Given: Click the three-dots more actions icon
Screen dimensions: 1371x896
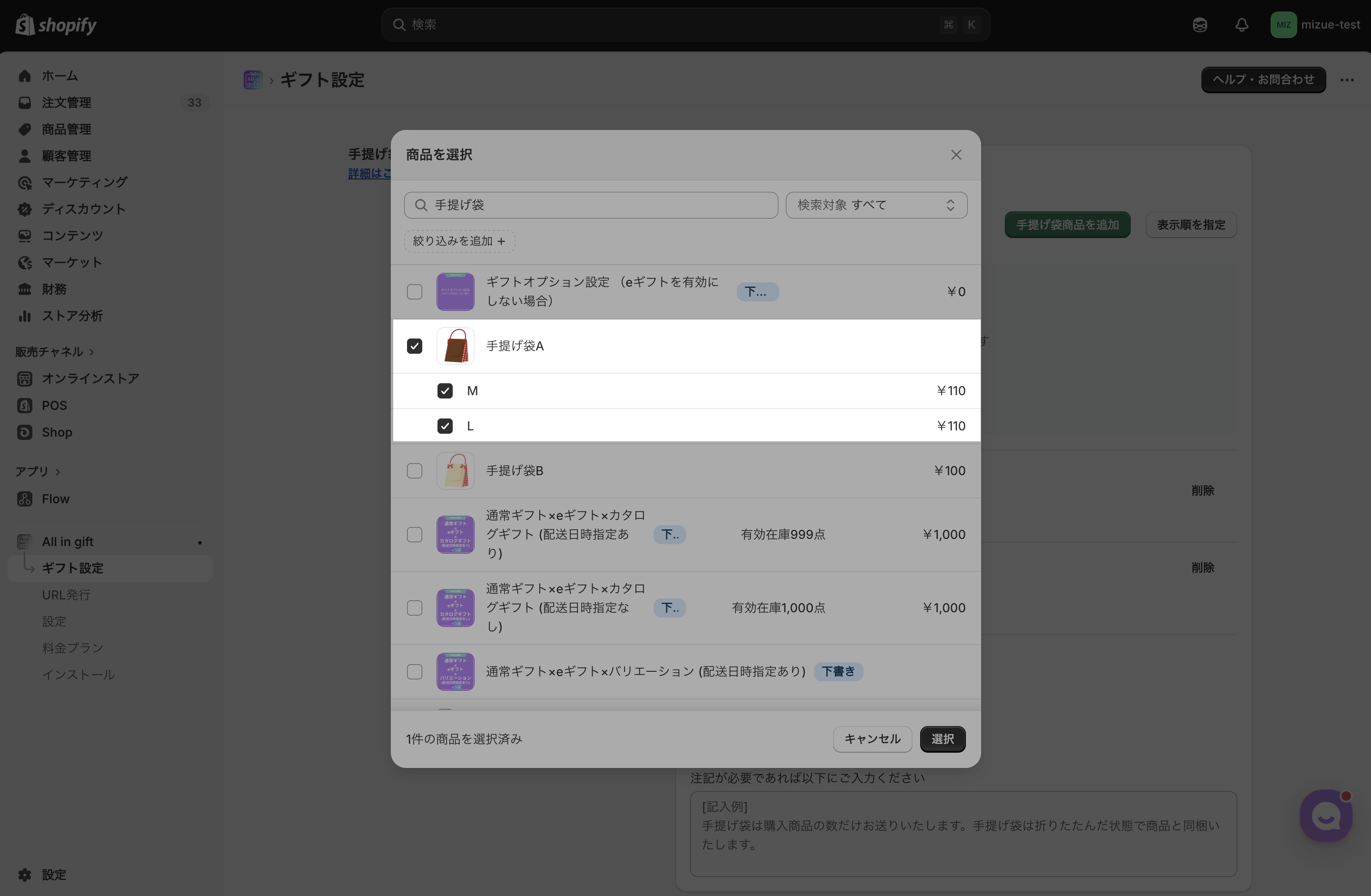Looking at the screenshot, I should pyautogui.click(x=1347, y=80).
